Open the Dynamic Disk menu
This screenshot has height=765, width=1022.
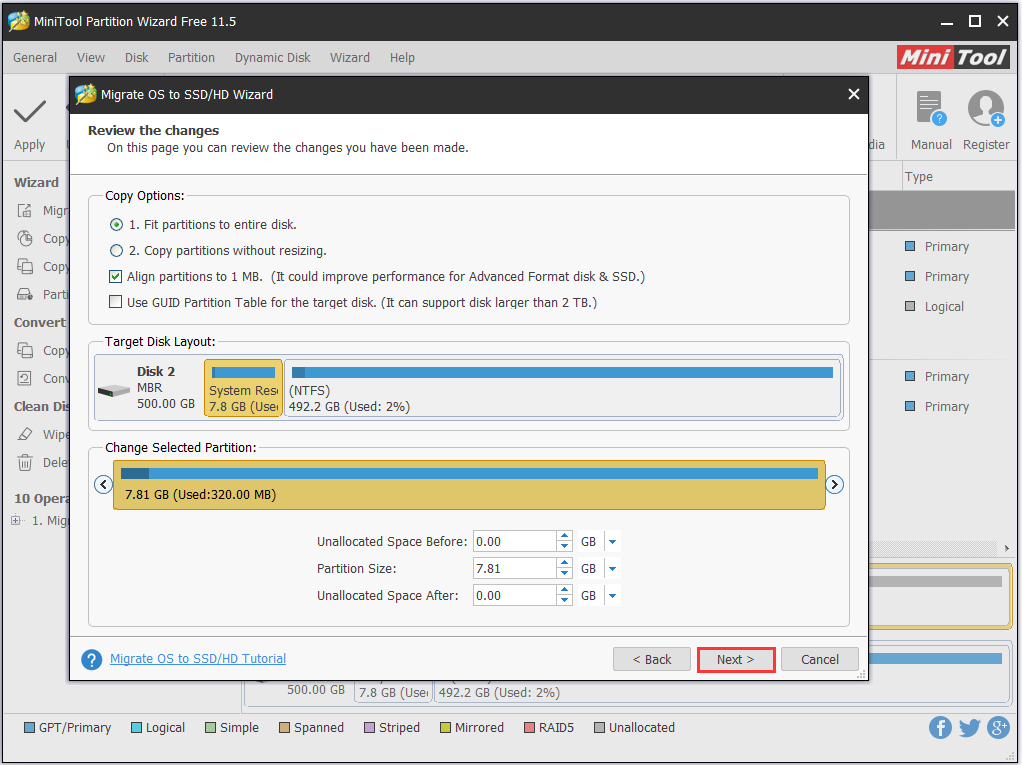click(x=272, y=57)
